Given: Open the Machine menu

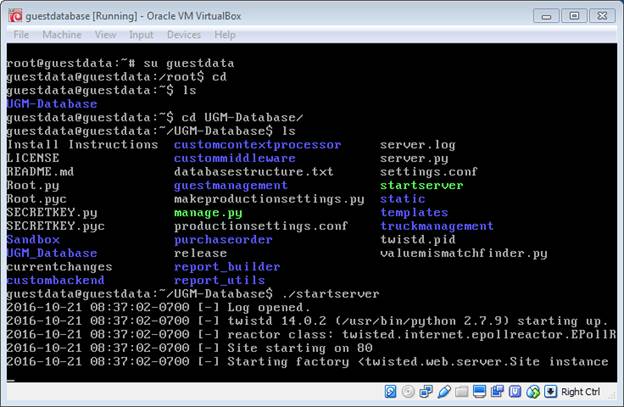Looking at the screenshot, I should [62, 35].
